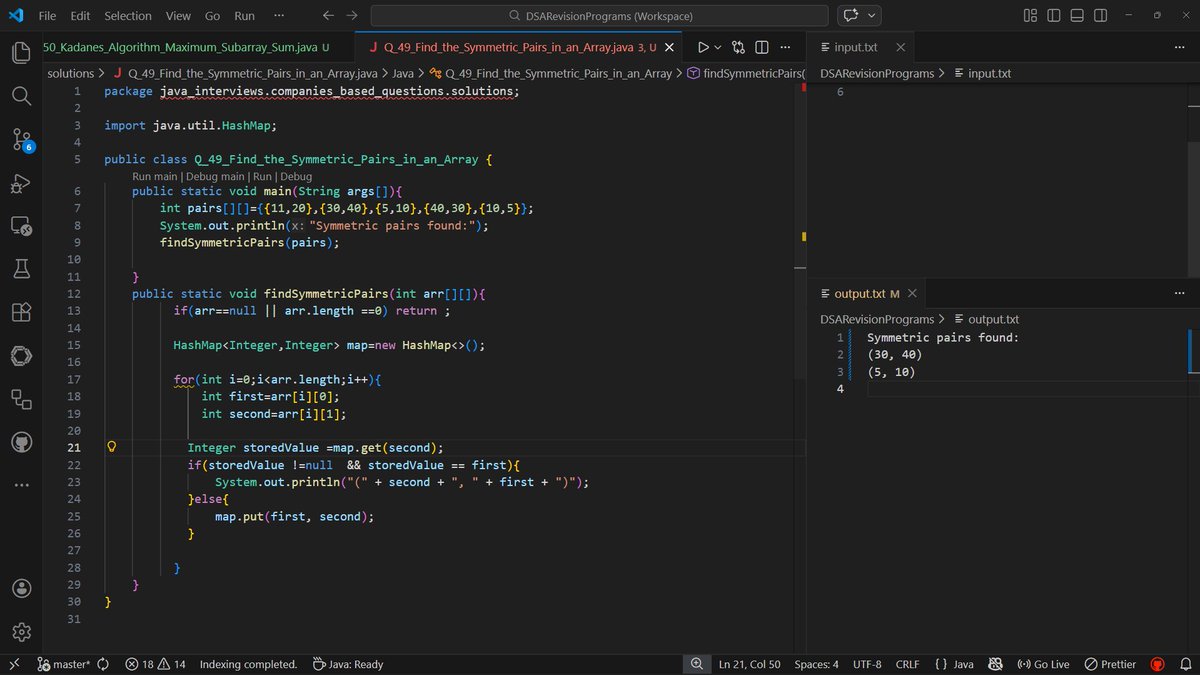Screen dimensions: 1200x675
Task: Click the red GitHub status bar icon
Action: (1158, 664)
